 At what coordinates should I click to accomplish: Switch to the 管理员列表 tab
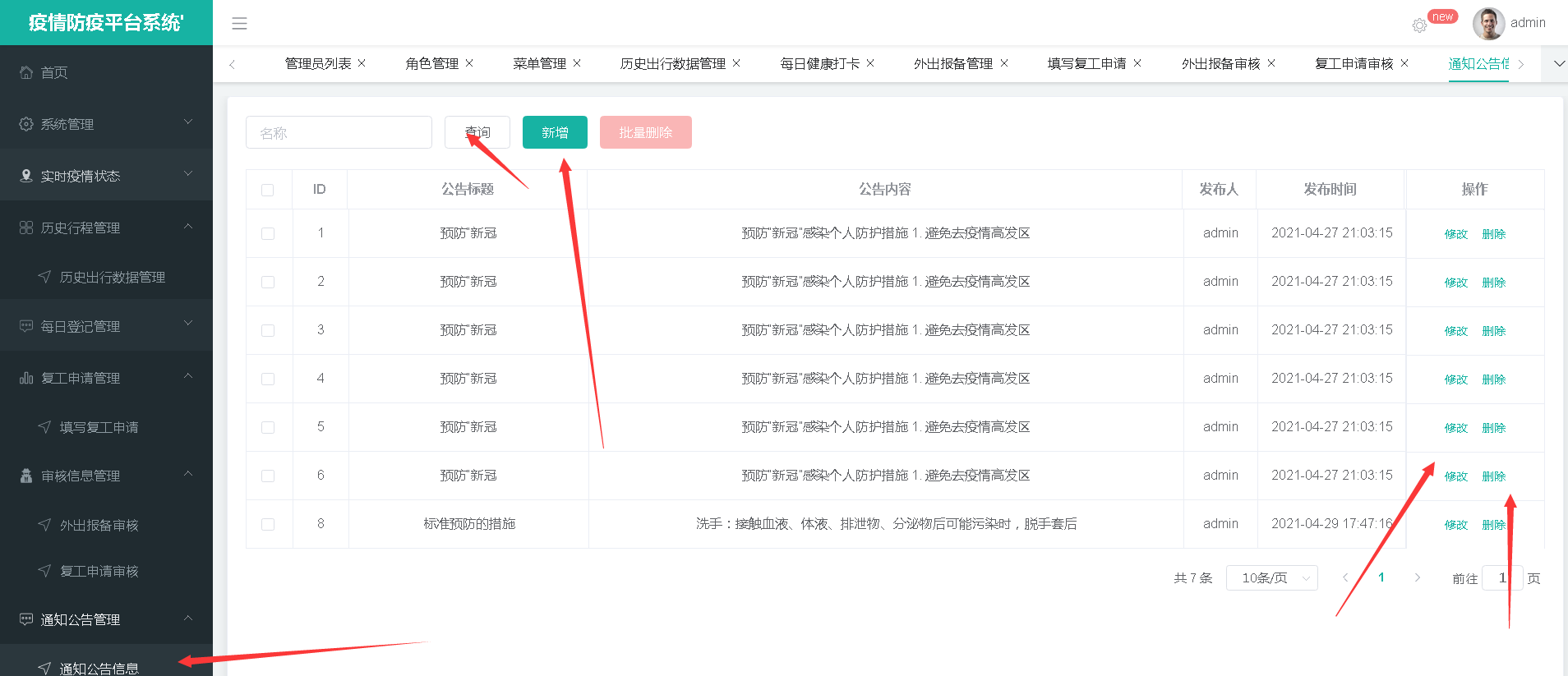click(318, 63)
